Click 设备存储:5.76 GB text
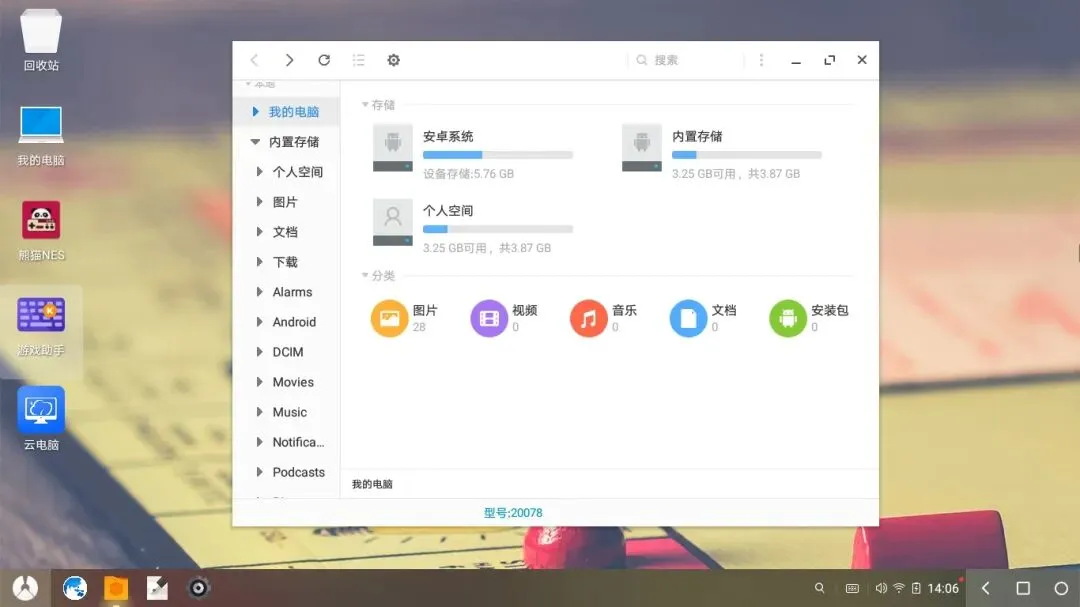The width and height of the screenshot is (1080, 607). point(468,174)
